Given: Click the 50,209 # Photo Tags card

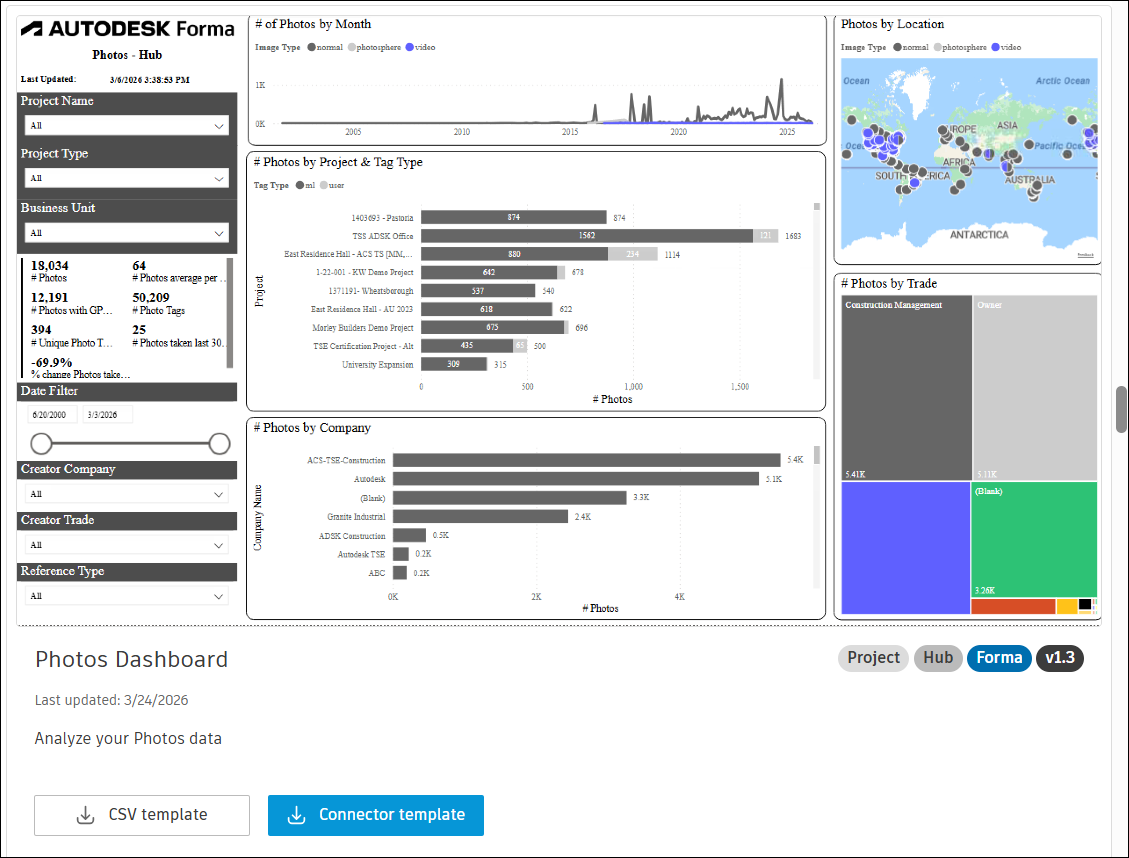Looking at the screenshot, I should click(158, 304).
